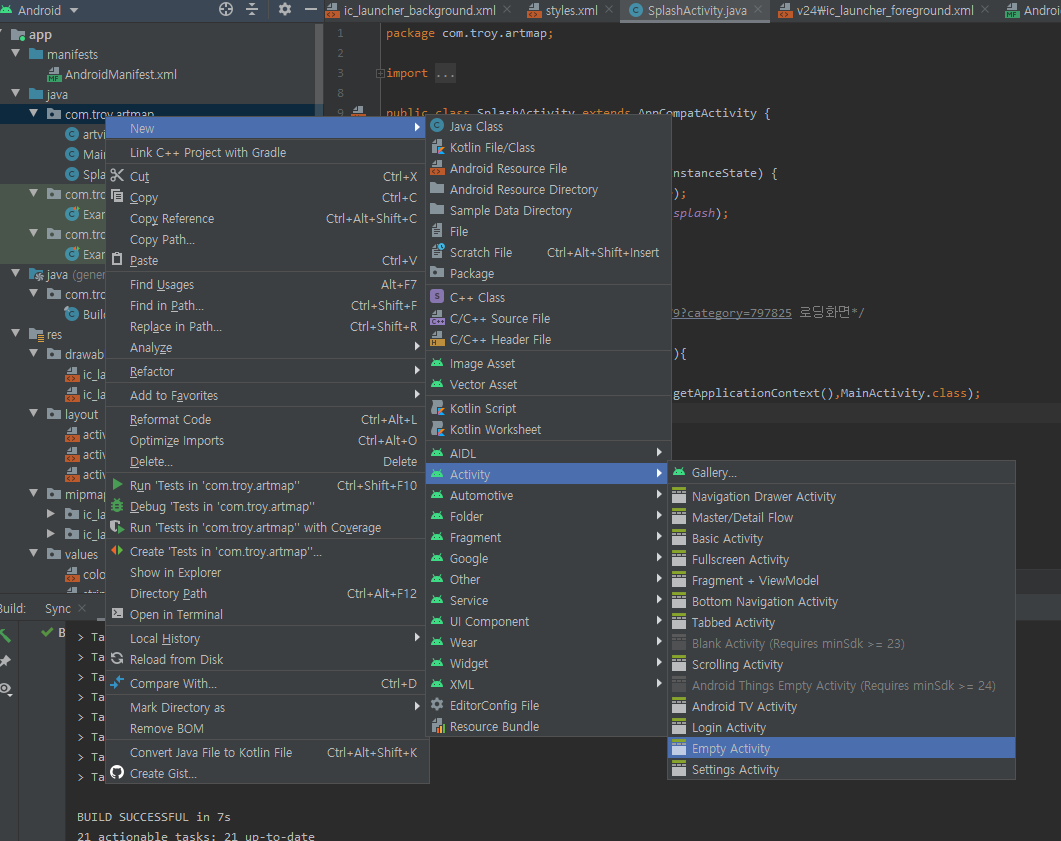Open the Activity submenu
This screenshot has height=841, width=1061.
pos(549,474)
